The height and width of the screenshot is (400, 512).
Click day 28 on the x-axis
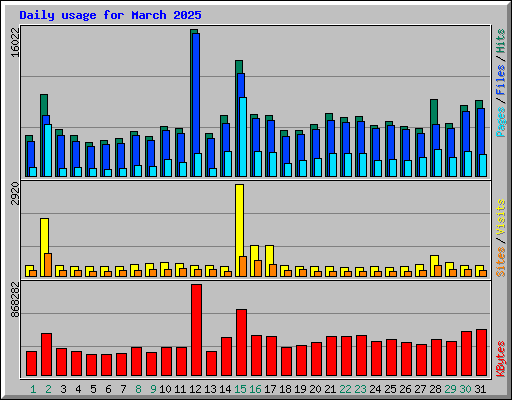[435, 389]
